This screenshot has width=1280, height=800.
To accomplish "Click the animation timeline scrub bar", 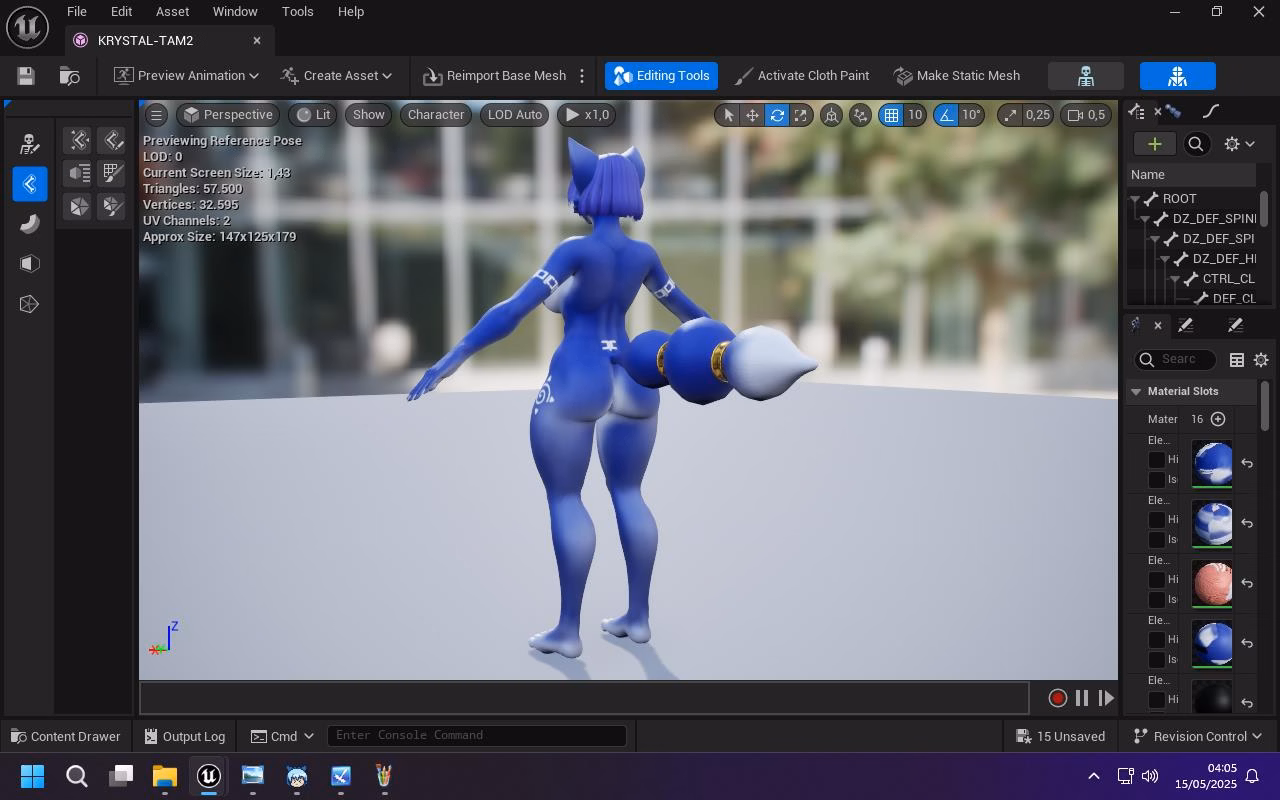I will click(584, 698).
